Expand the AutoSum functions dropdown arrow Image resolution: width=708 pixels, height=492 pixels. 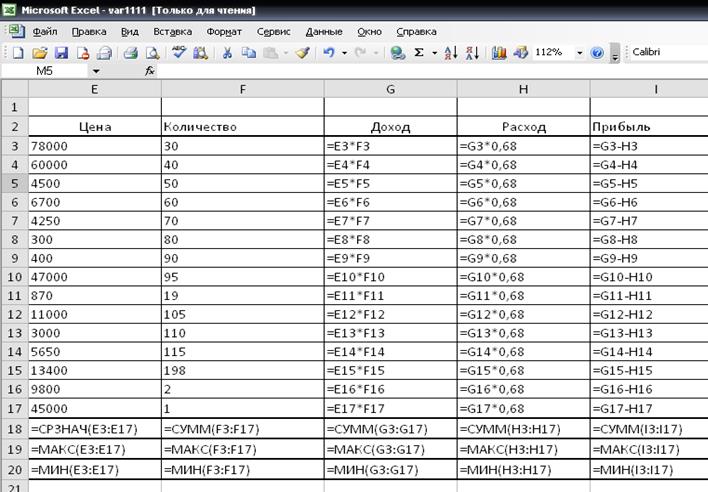[x=434, y=53]
